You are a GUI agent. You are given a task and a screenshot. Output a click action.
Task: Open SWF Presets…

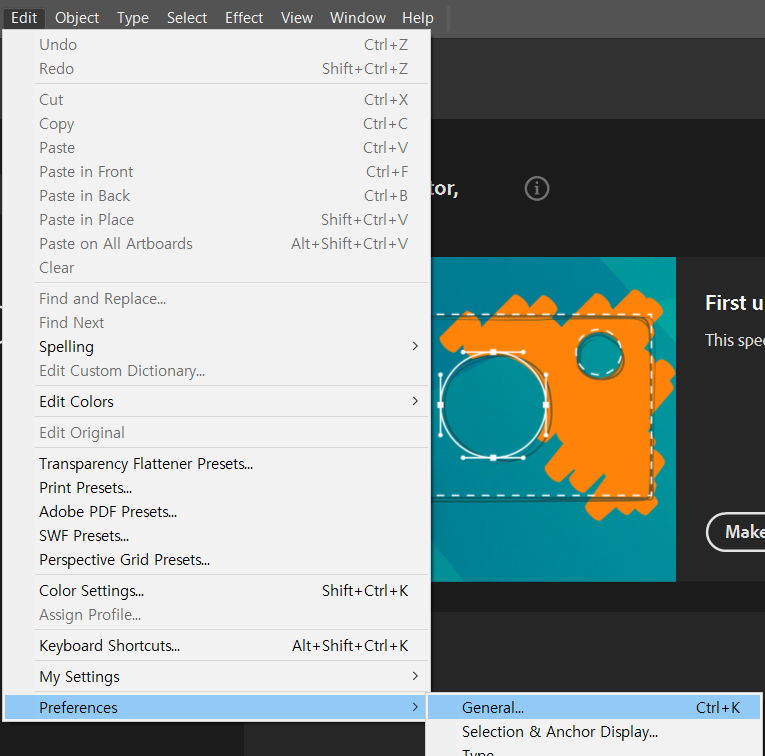click(217, 536)
